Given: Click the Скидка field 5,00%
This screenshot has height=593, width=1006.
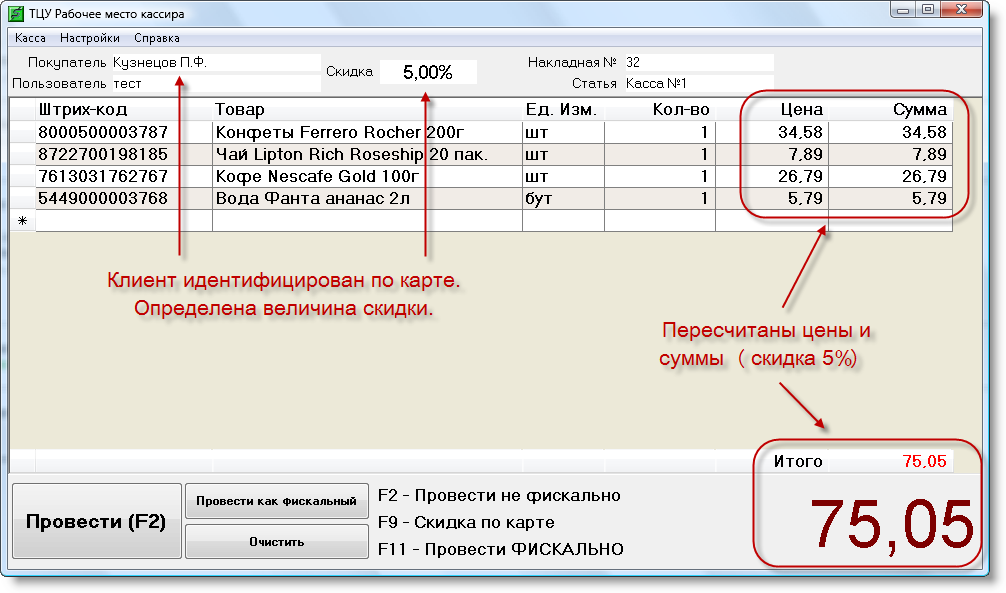Looking at the screenshot, I should (x=428, y=72).
